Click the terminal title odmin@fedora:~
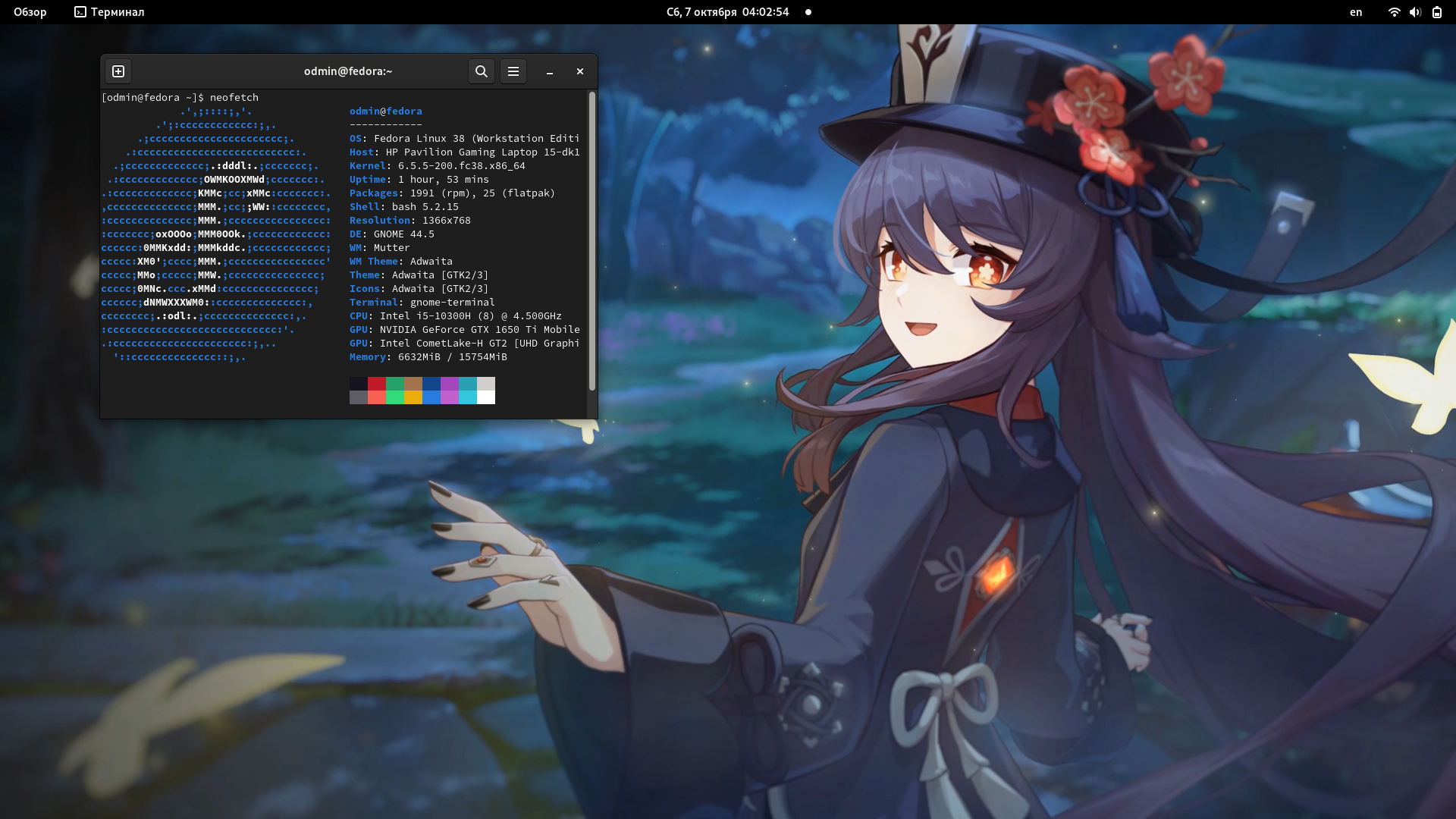 (348, 71)
